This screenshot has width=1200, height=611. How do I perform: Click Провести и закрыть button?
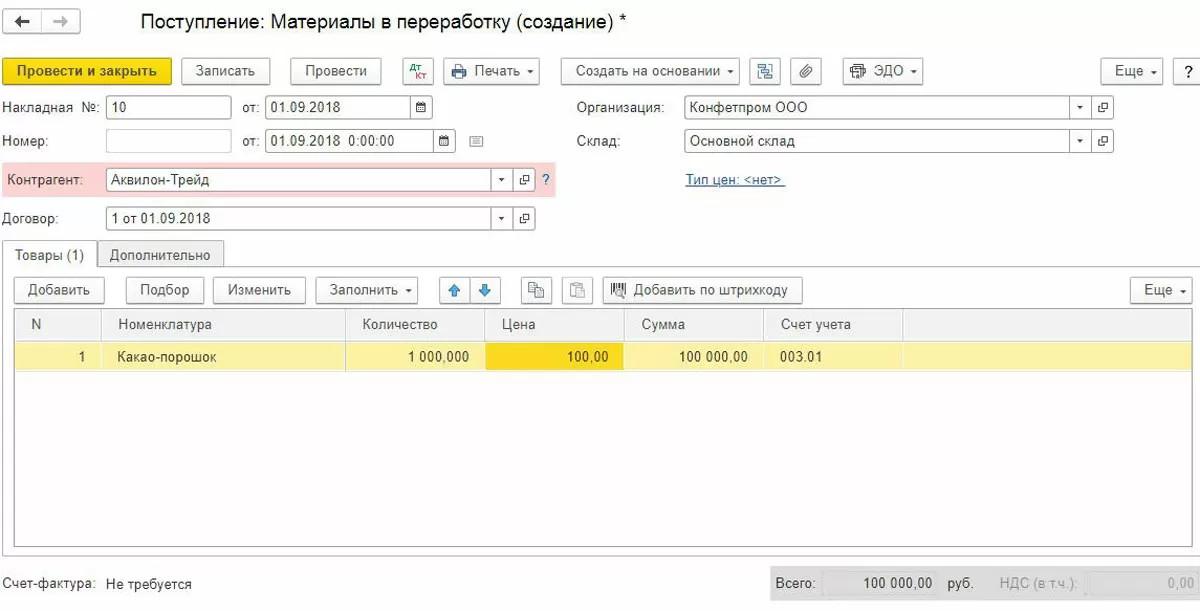(x=87, y=71)
